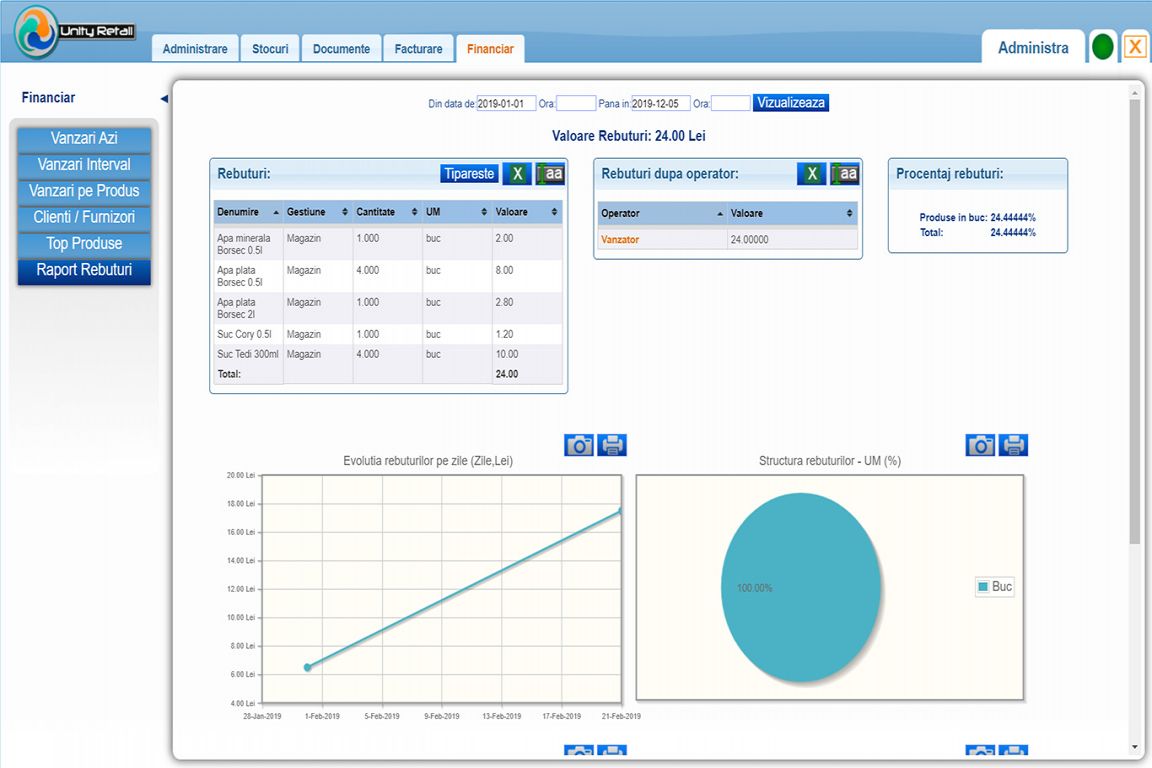1152x768 pixels.
Task: Sort operator table by Operator column
Action: point(662,213)
